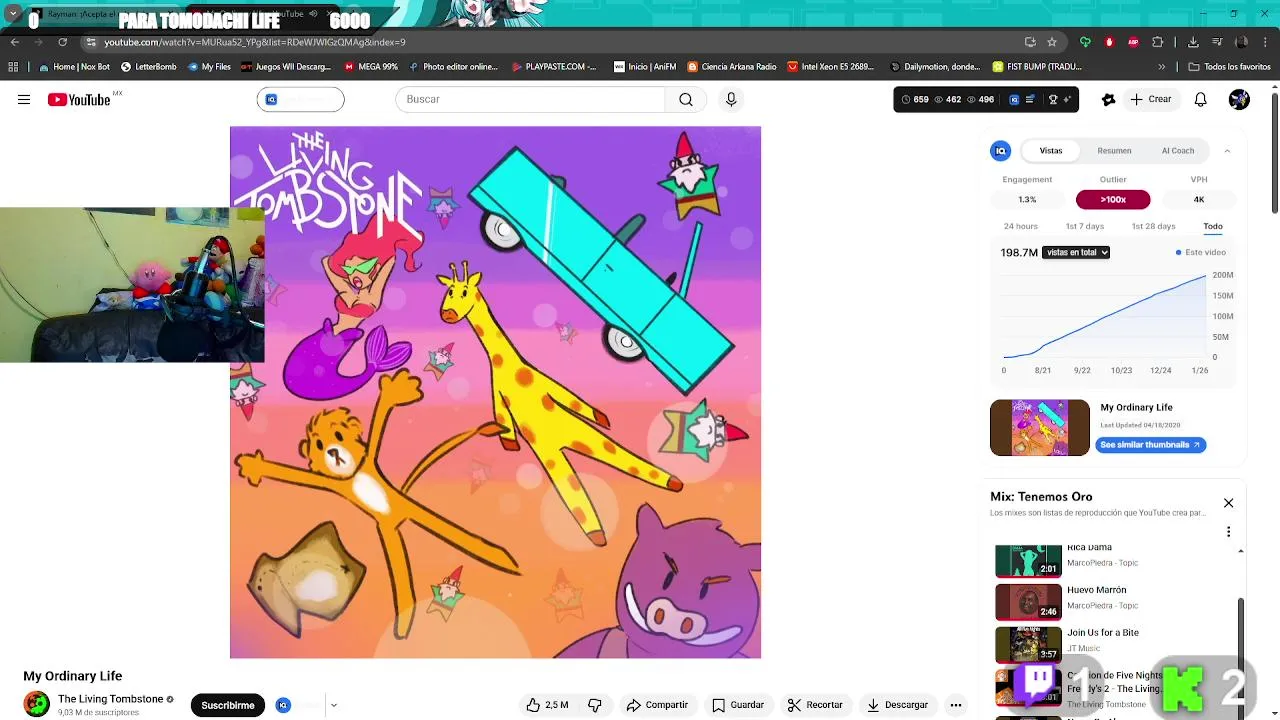Open the MEGA 99% bookmark

[x=371, y=67]
